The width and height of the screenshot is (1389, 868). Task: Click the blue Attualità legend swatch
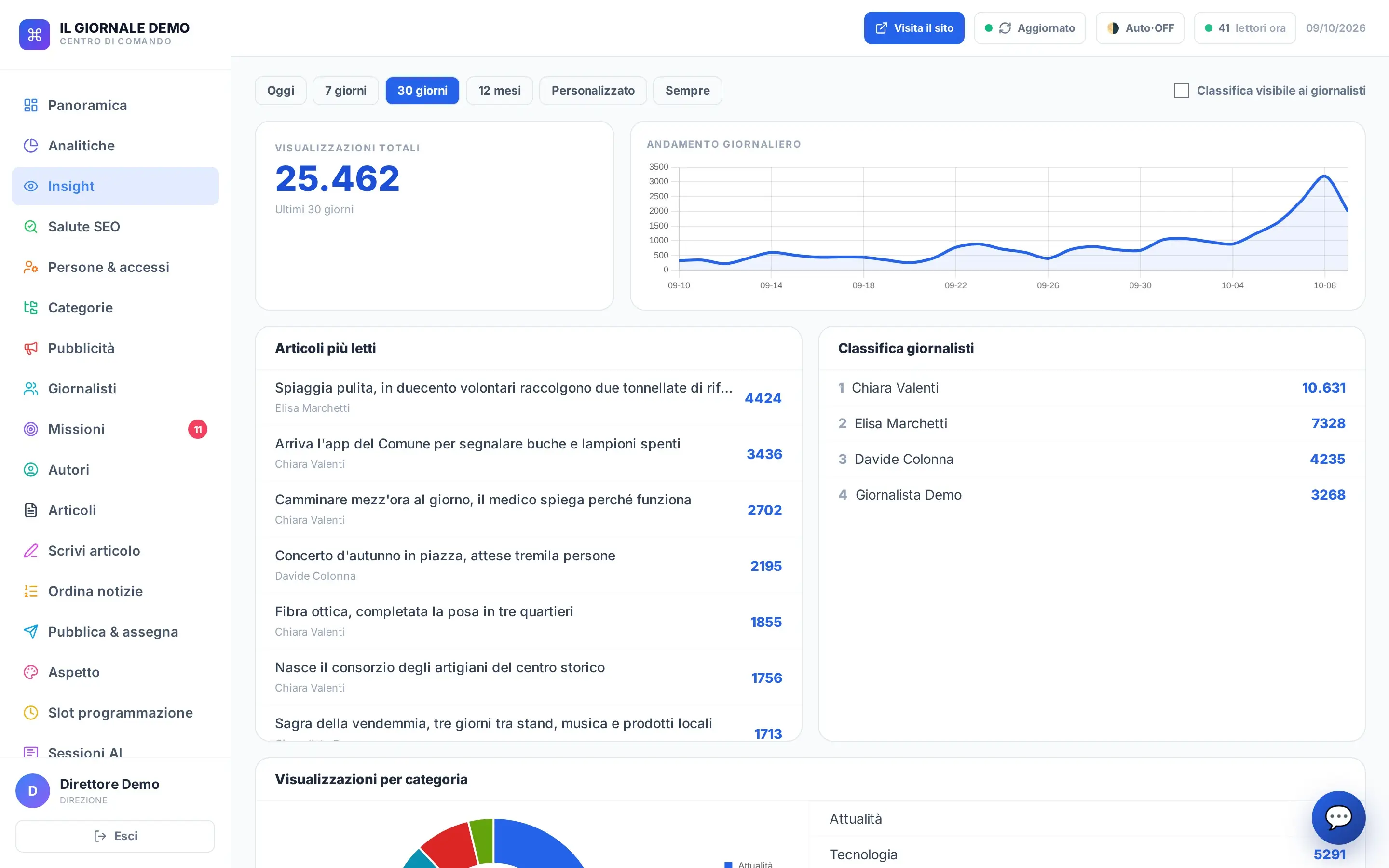tap(728, 864)
